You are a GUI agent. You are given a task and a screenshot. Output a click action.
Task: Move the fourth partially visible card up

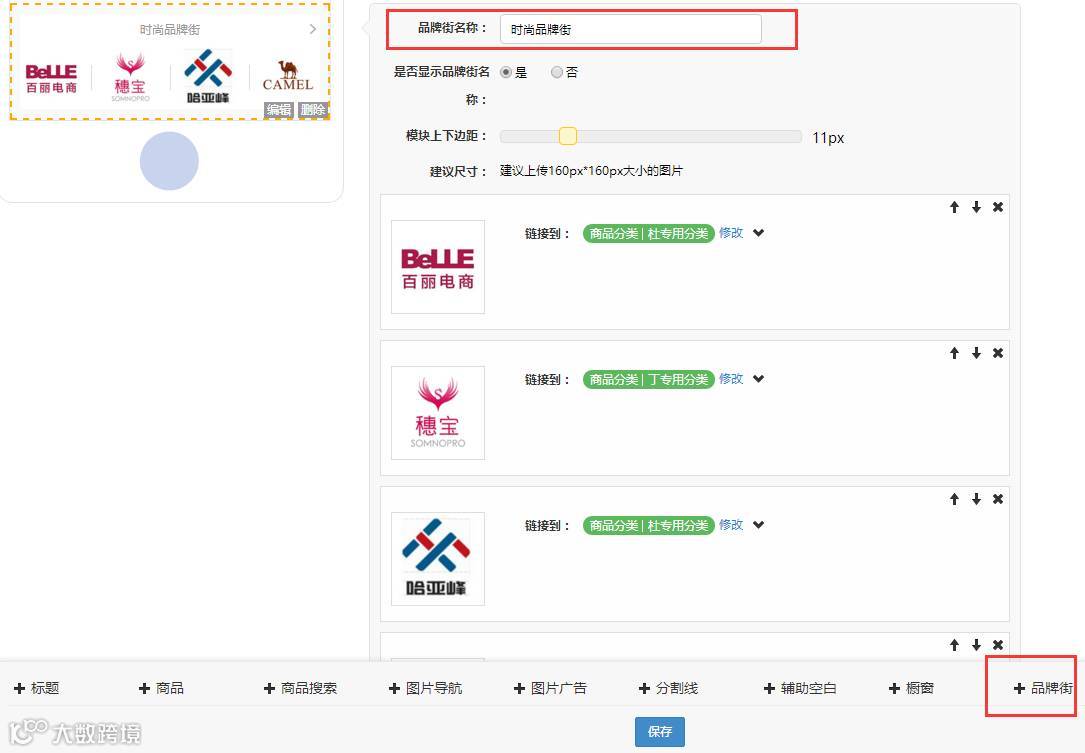tap(954, 645)
